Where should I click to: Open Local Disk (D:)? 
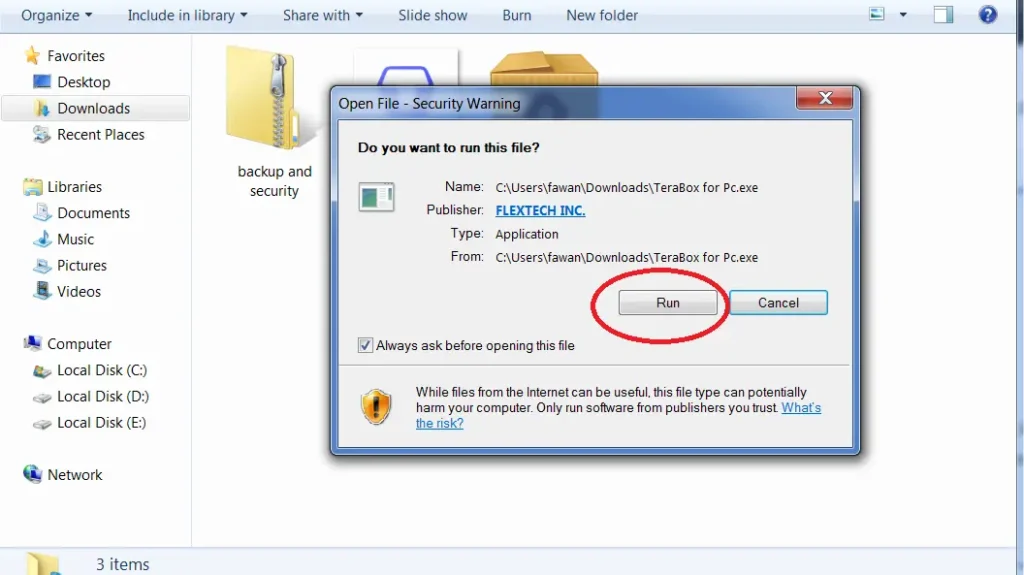point(103,396)
